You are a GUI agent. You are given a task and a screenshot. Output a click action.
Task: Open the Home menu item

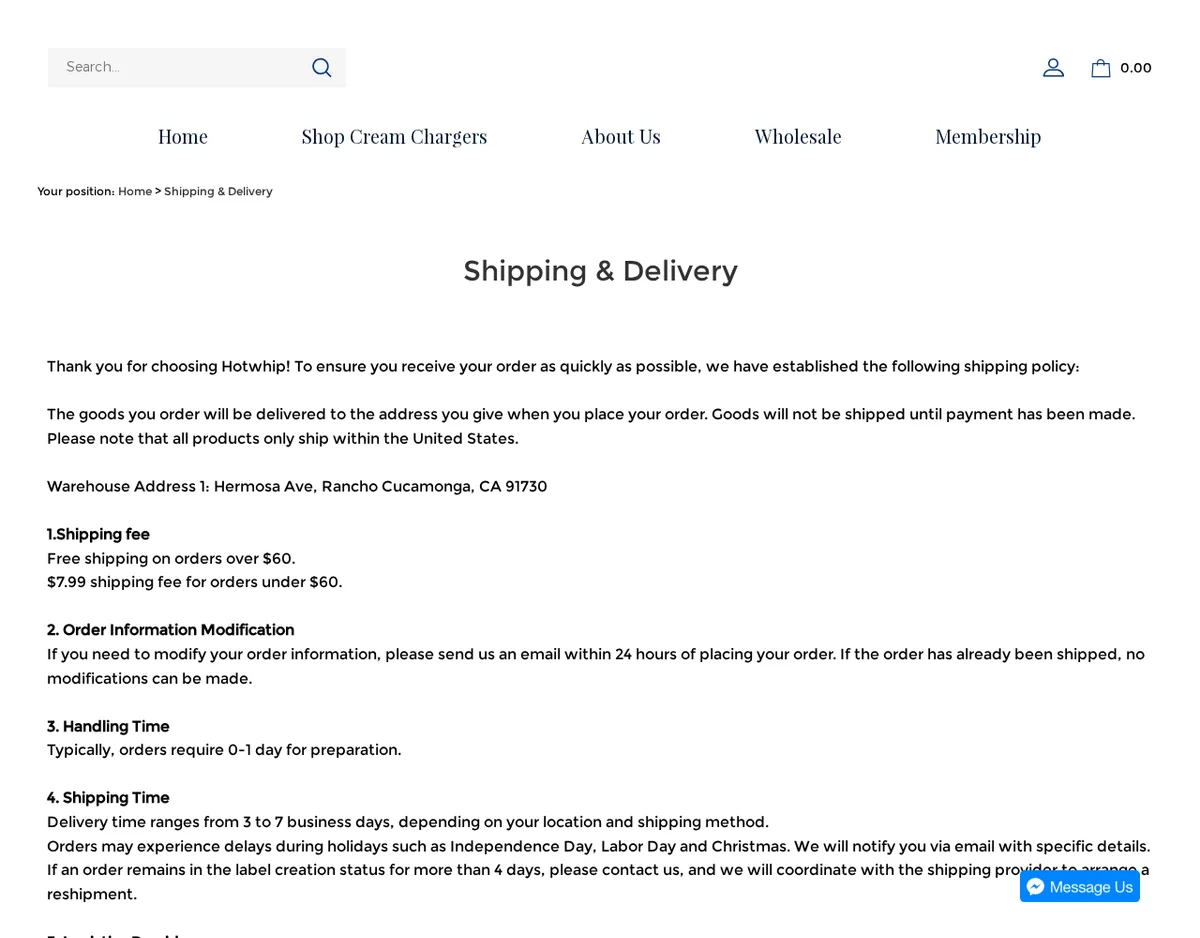183,136
